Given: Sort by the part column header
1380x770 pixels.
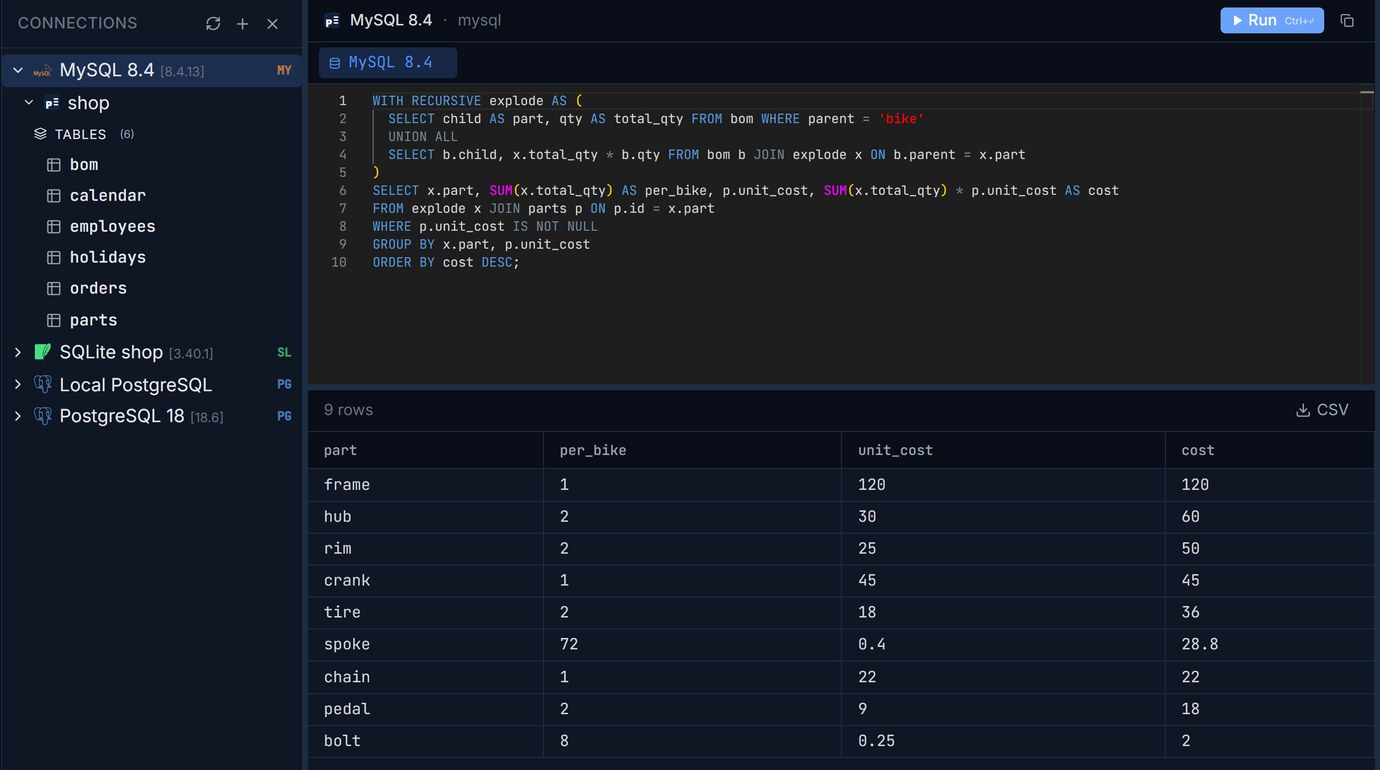Looking at the screenshot, I should click(x=425, y=450).
